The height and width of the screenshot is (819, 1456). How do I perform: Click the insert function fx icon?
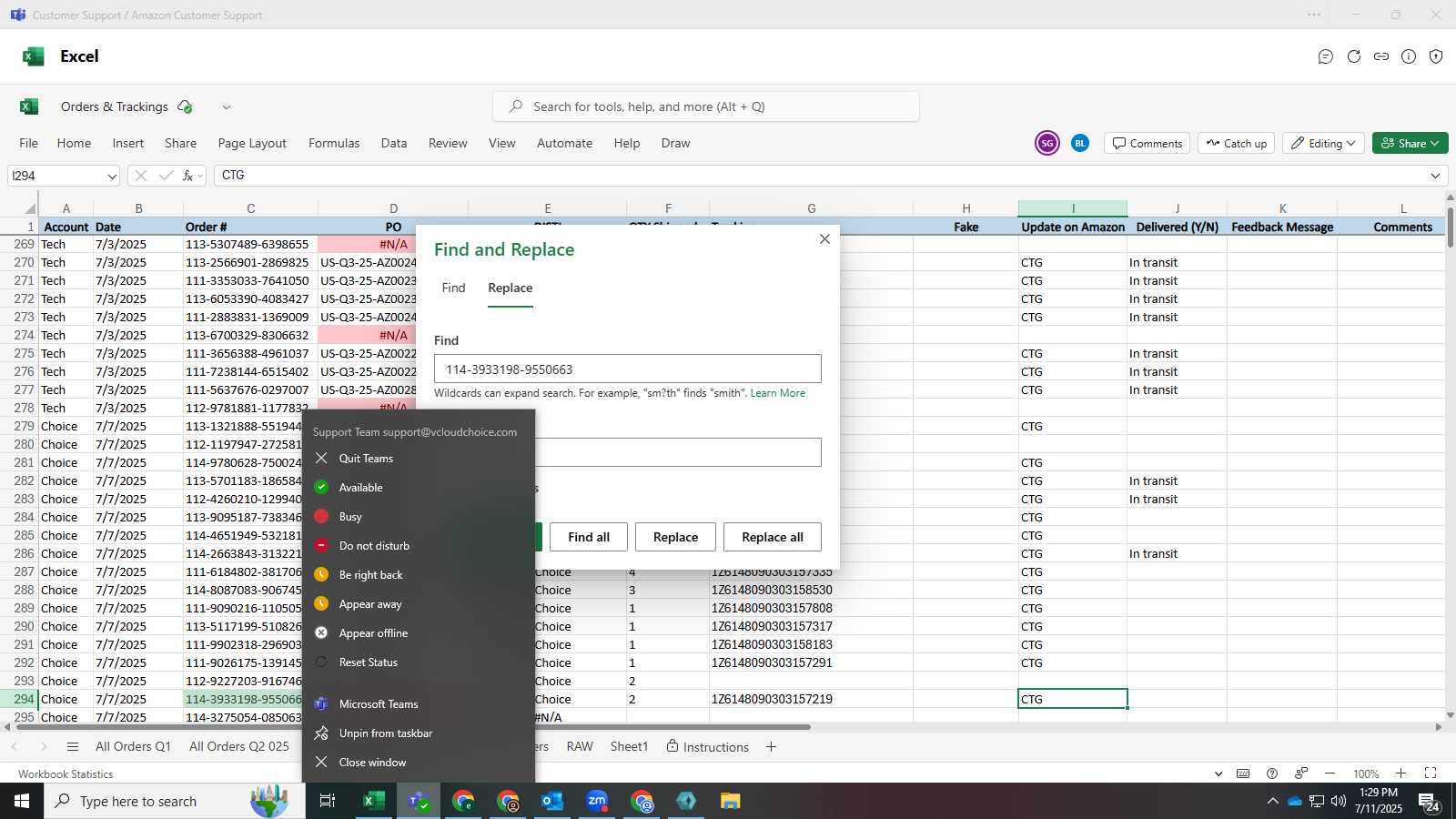tap(188, 176)
